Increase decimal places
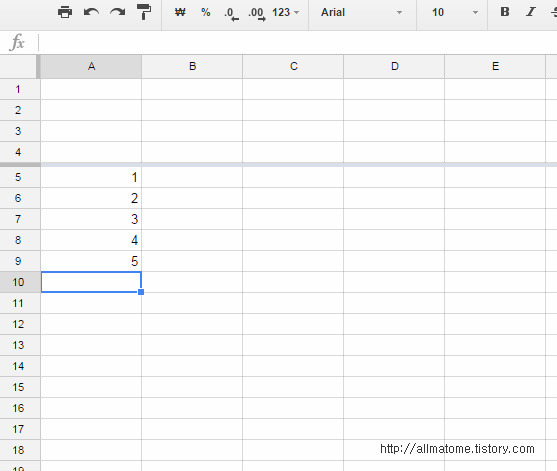557x471 pixels. coord(257,14)
